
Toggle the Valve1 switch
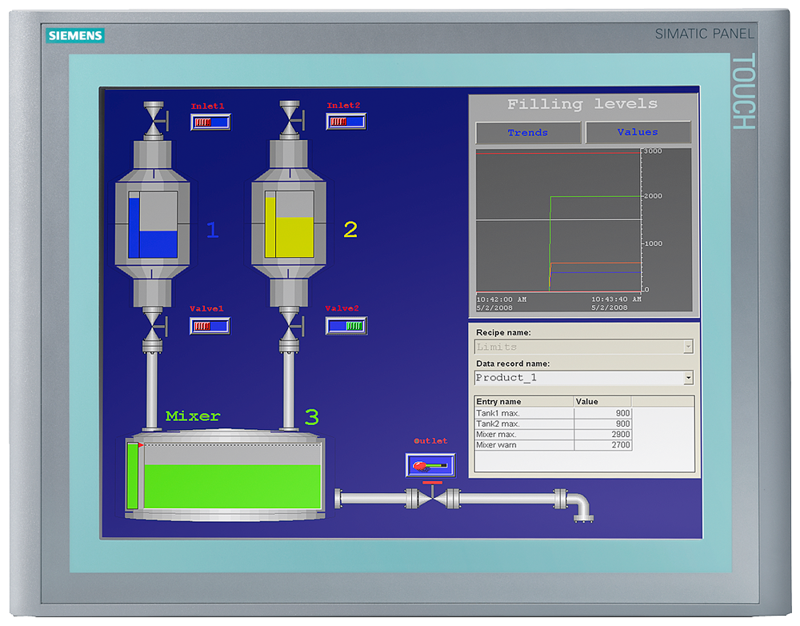point(210,326)
